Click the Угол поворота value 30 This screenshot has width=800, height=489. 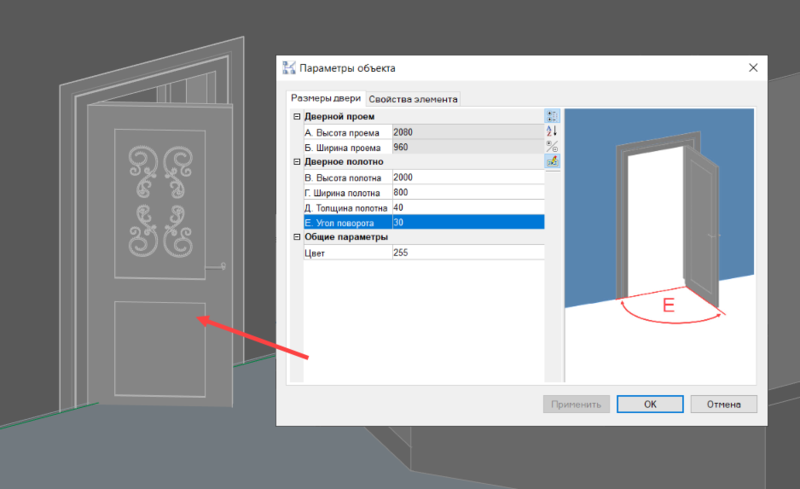point(468,223)
